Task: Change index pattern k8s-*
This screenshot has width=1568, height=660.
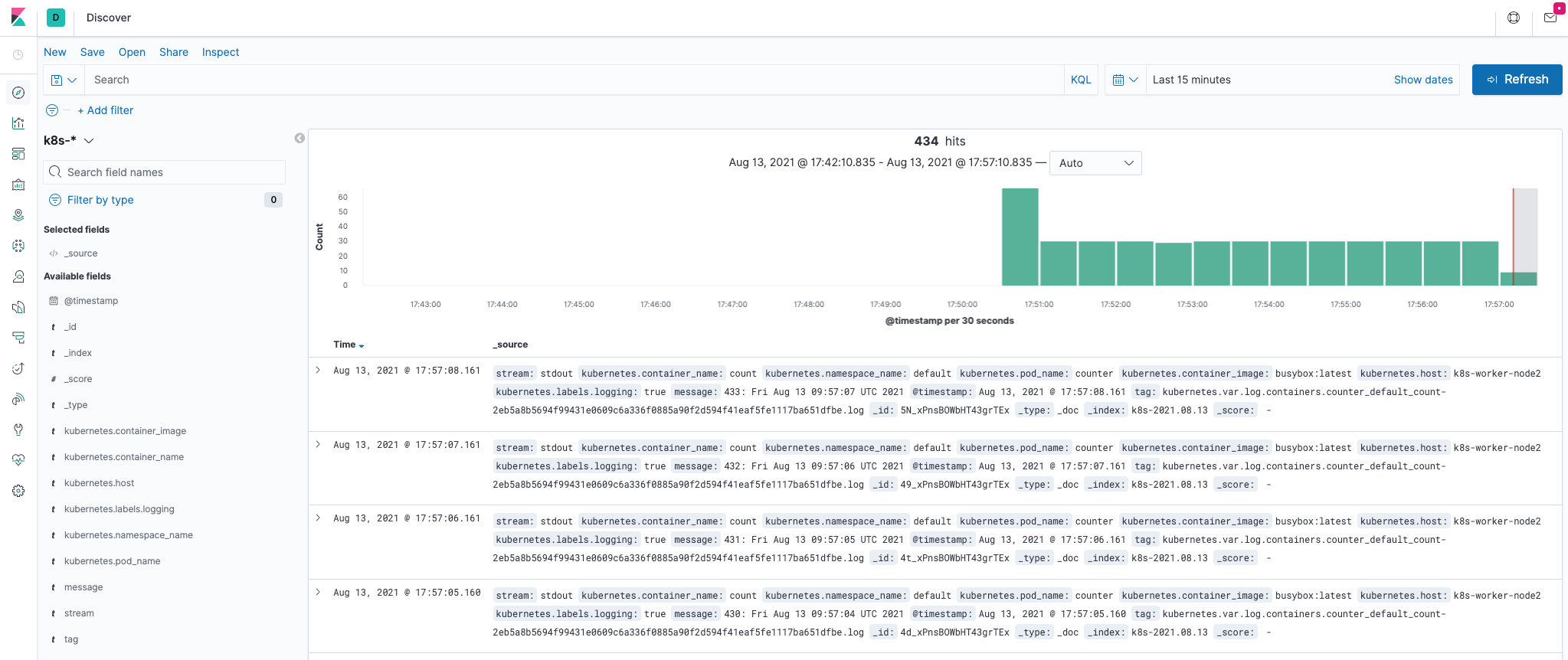Action: [x=69, y=140]
